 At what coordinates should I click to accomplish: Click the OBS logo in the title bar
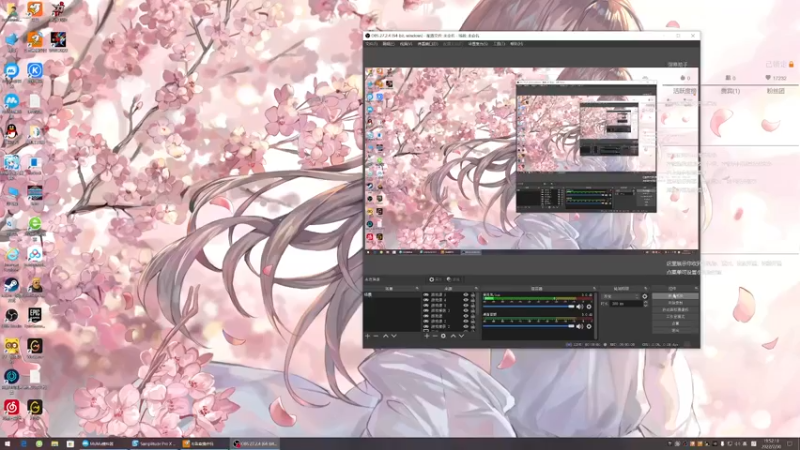368,36
